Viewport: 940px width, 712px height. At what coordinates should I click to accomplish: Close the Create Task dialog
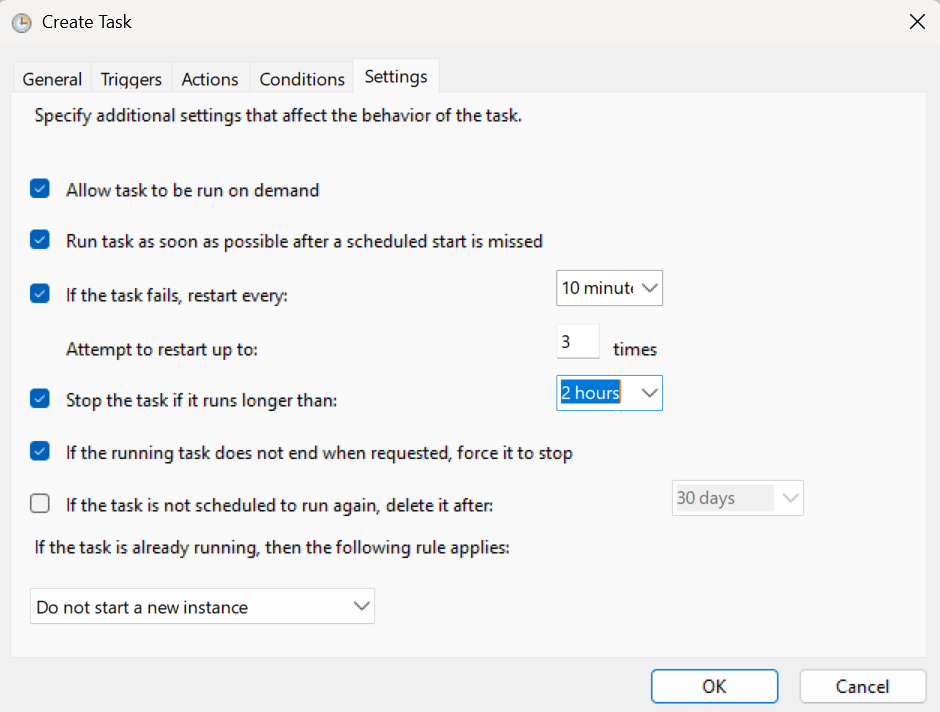(917, 21)
